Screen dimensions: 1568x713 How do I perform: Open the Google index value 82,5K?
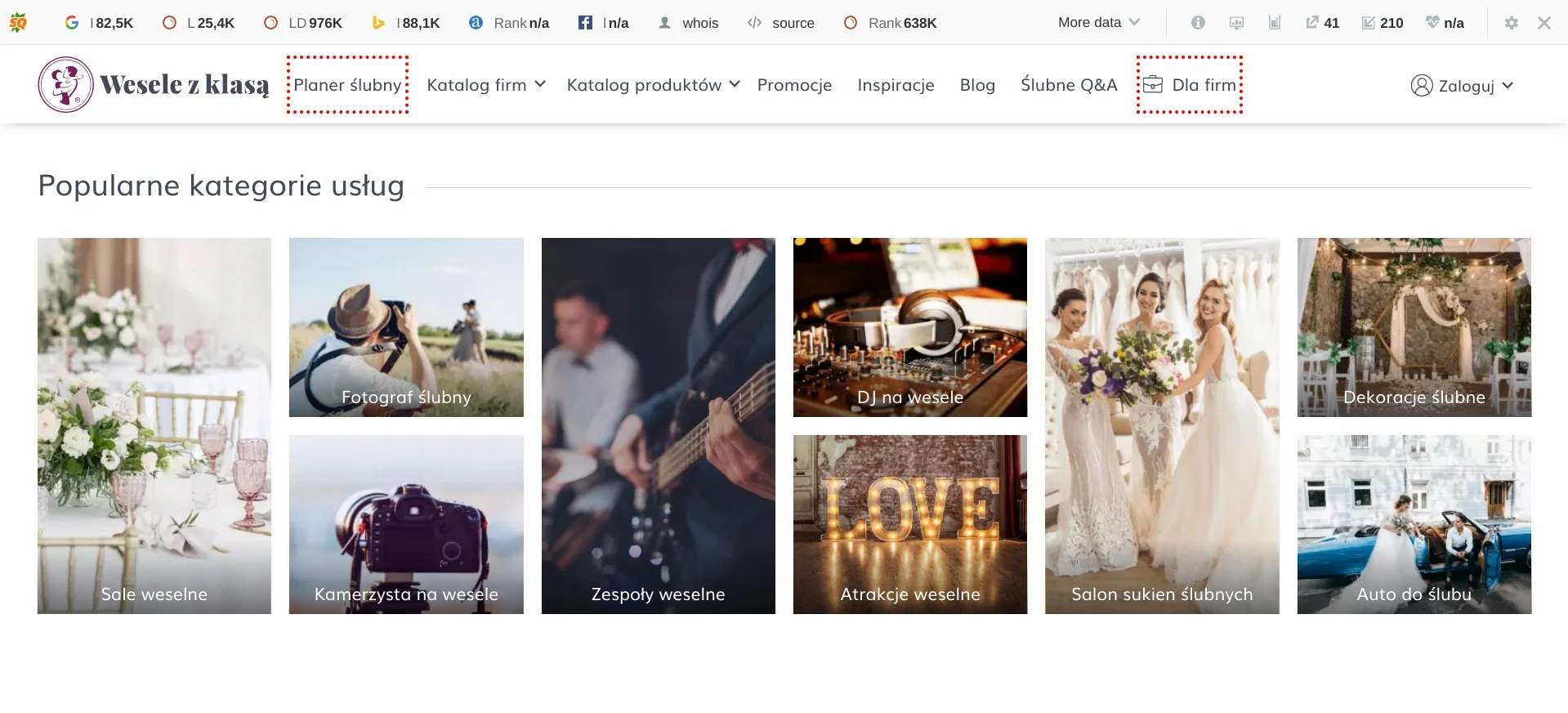[99, 23]
